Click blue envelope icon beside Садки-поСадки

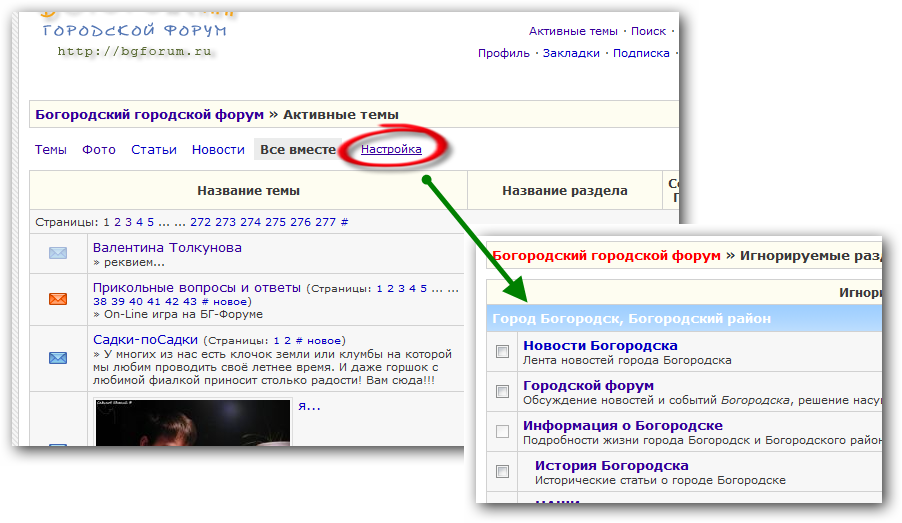point(58,357)
